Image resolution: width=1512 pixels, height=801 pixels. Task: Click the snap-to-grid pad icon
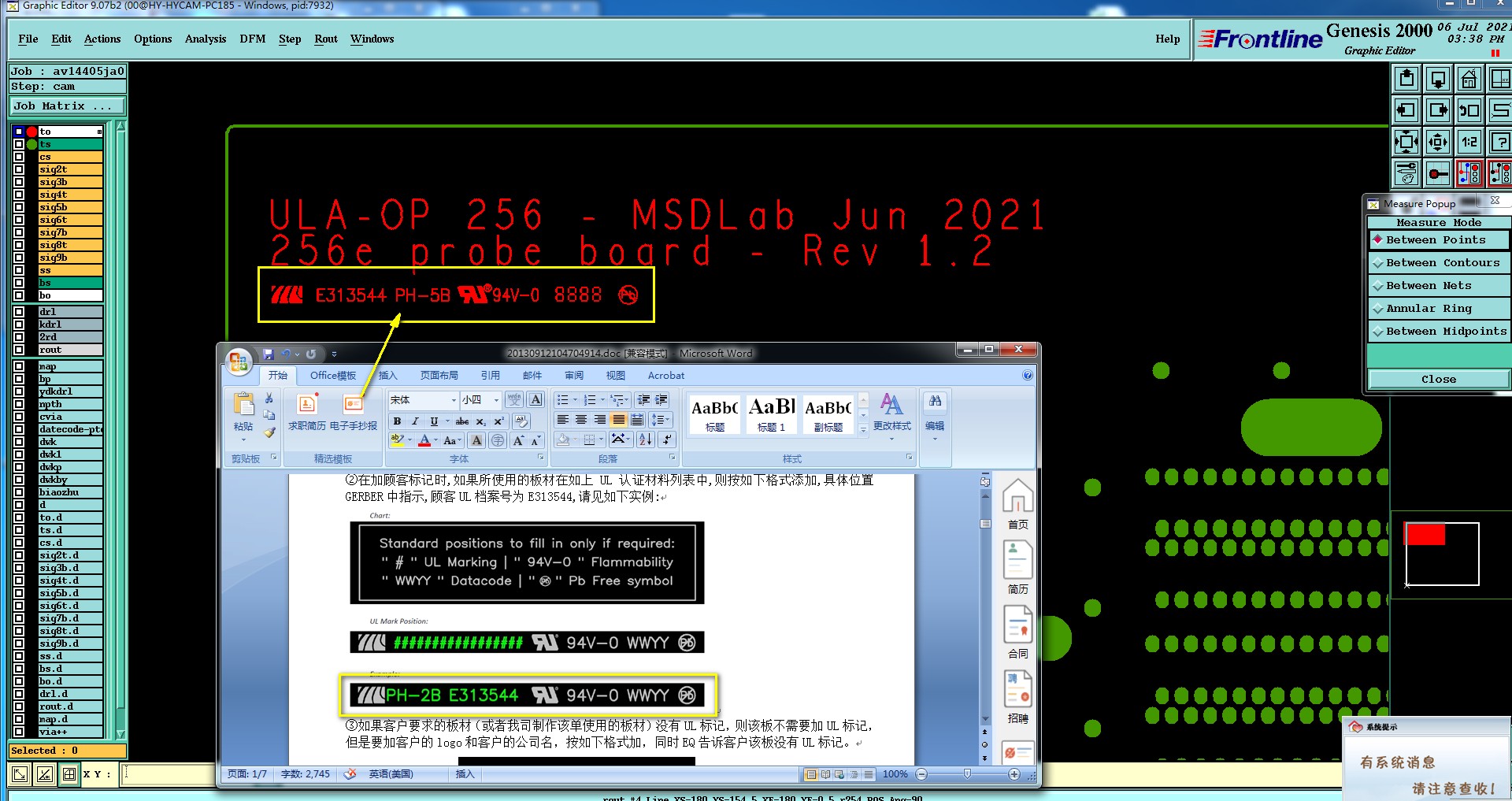pos(1438,173)
